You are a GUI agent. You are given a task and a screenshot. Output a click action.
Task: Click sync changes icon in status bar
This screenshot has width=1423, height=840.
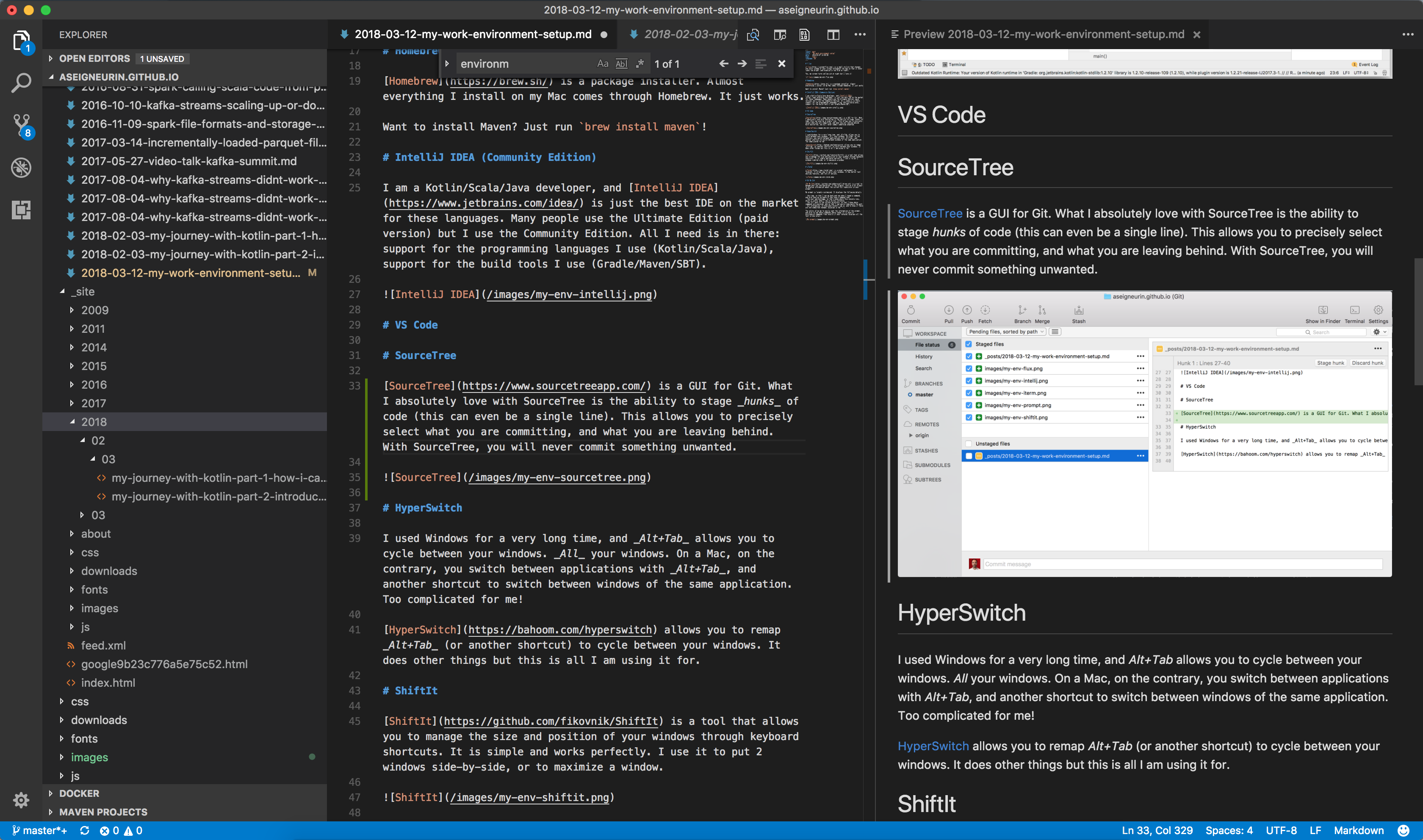84,830
